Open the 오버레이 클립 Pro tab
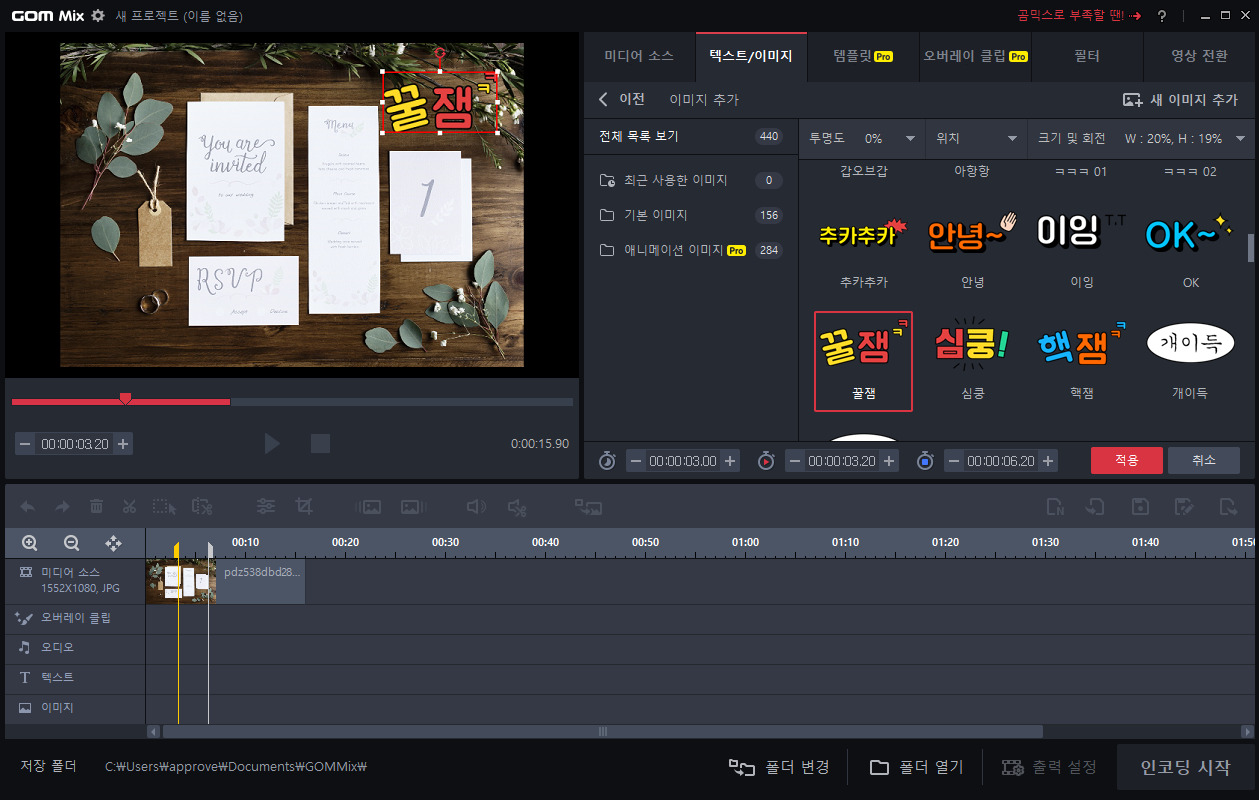 975,56
